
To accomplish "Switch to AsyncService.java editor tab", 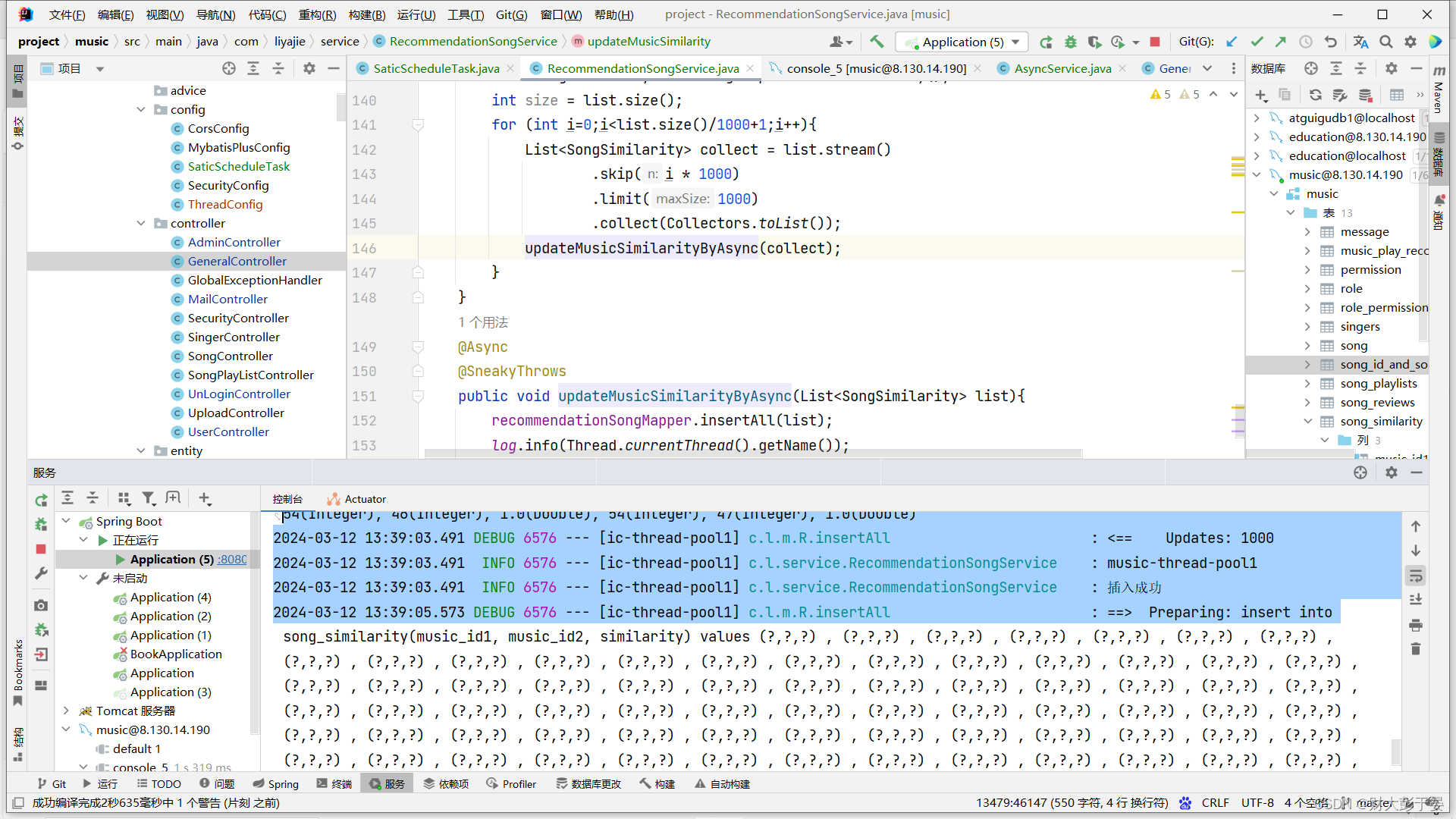I will pos(1062,68).
